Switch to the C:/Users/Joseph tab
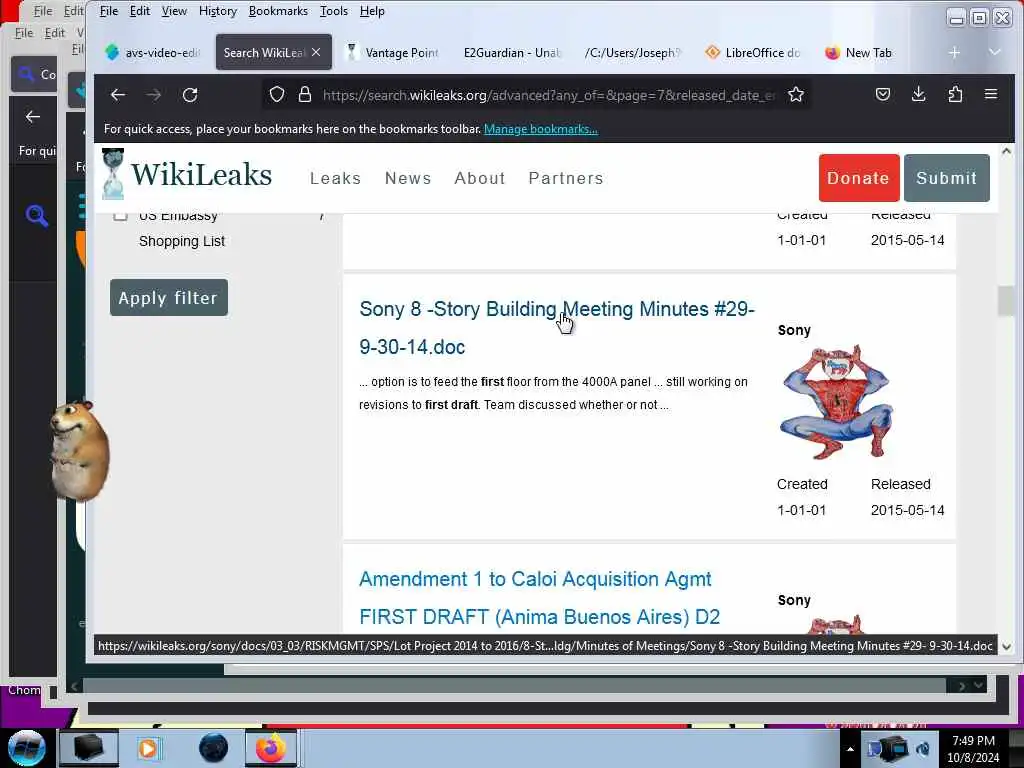Viewport: 1024px width, 768px height. 632,52
